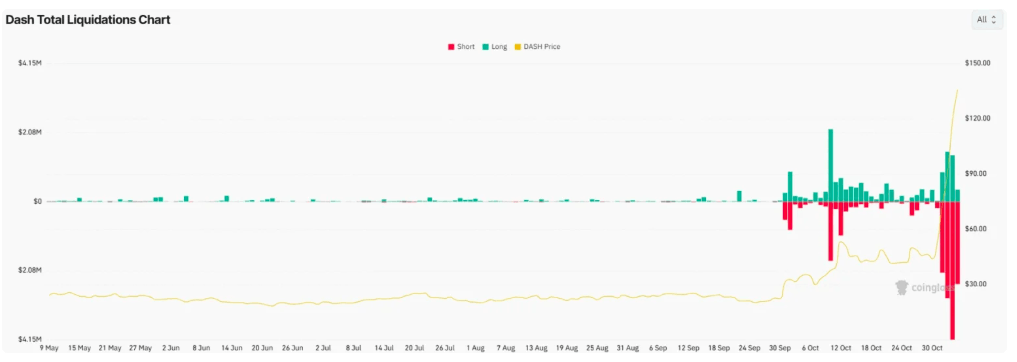The image size is (1017, 362).
Task: Click the 2 Jul date label
Action: pyautogui.click(x=324, y=348)
